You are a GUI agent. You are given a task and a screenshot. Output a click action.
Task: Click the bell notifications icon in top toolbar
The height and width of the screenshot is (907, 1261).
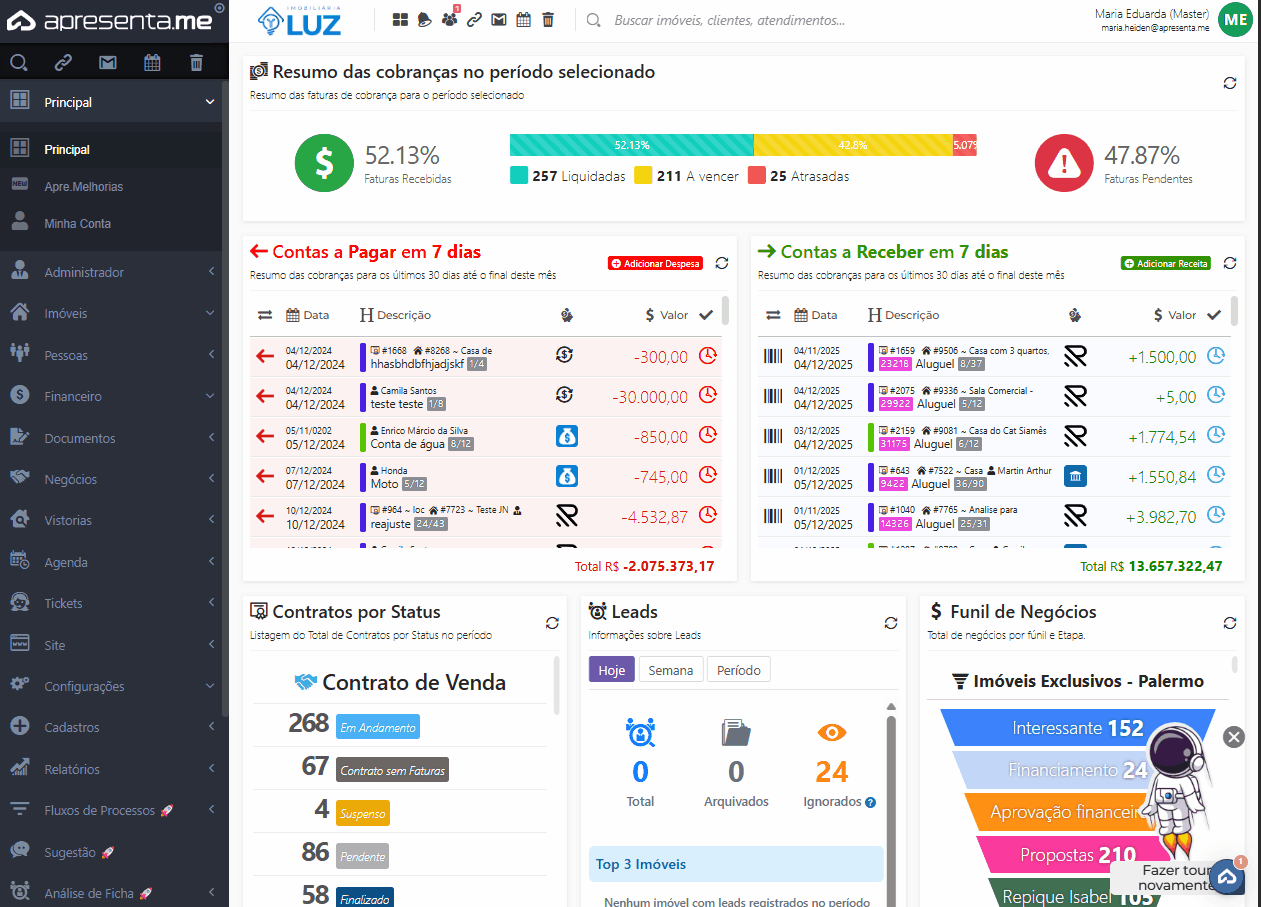click(424, 20)
